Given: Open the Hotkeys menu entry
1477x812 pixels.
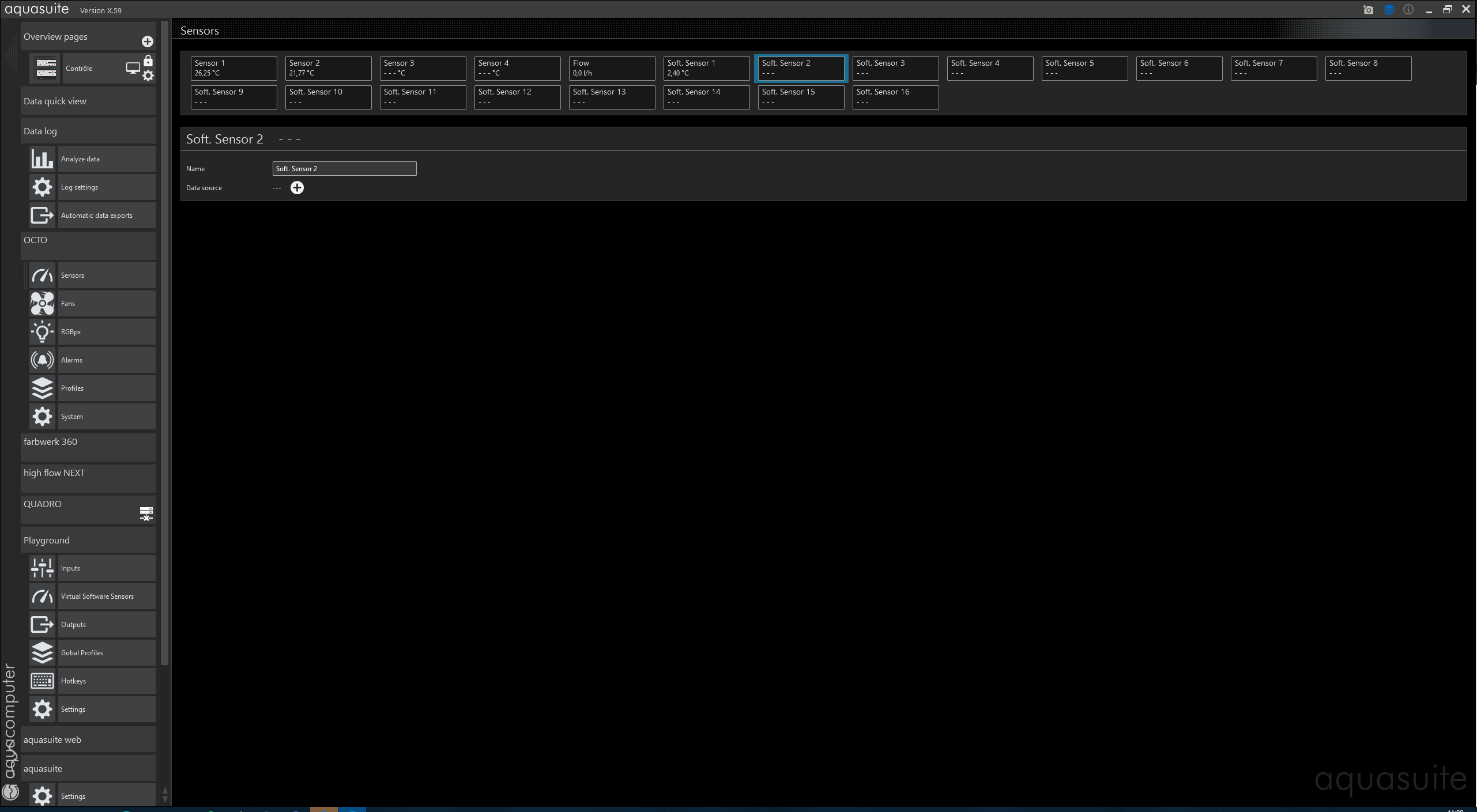Looking at the screenshot, I should pos(107,681).
